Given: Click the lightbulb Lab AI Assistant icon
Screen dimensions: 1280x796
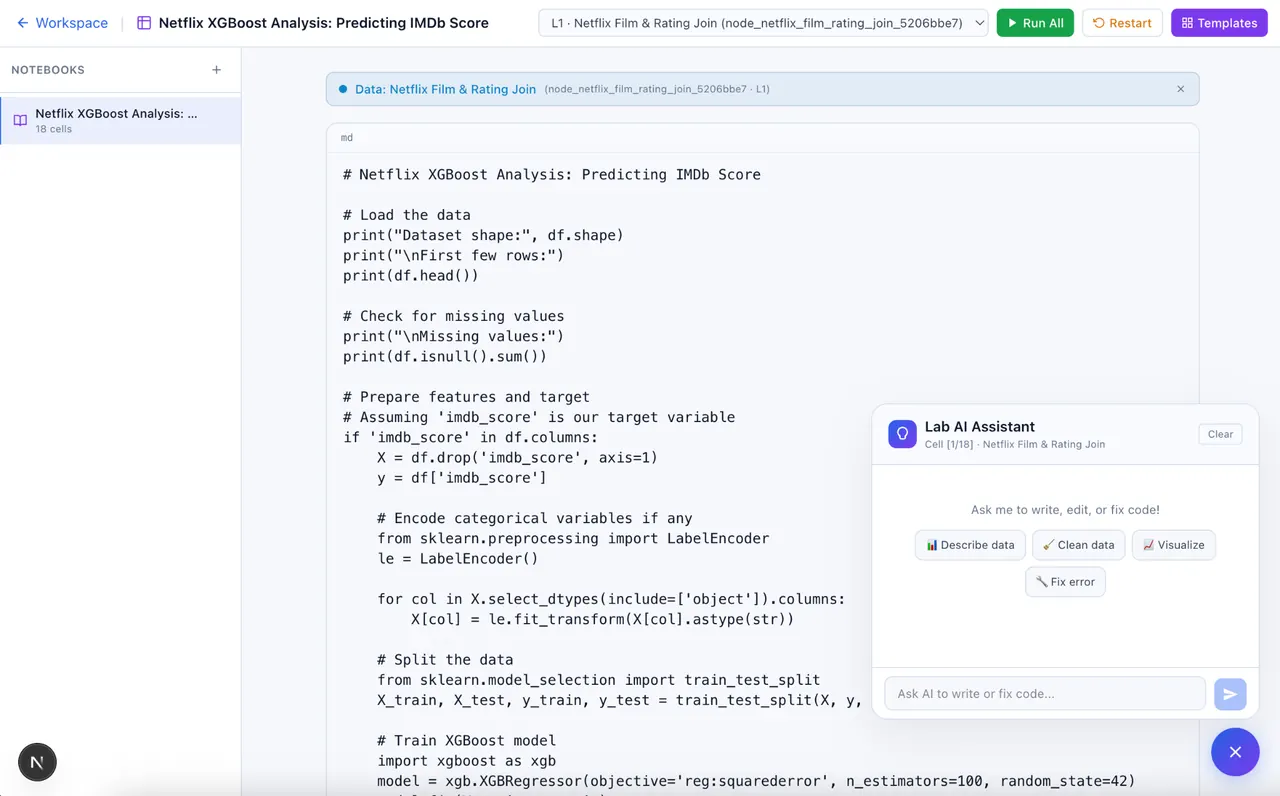Looking at the screenshot, I should pyautogui.click(x=902, y=434).
